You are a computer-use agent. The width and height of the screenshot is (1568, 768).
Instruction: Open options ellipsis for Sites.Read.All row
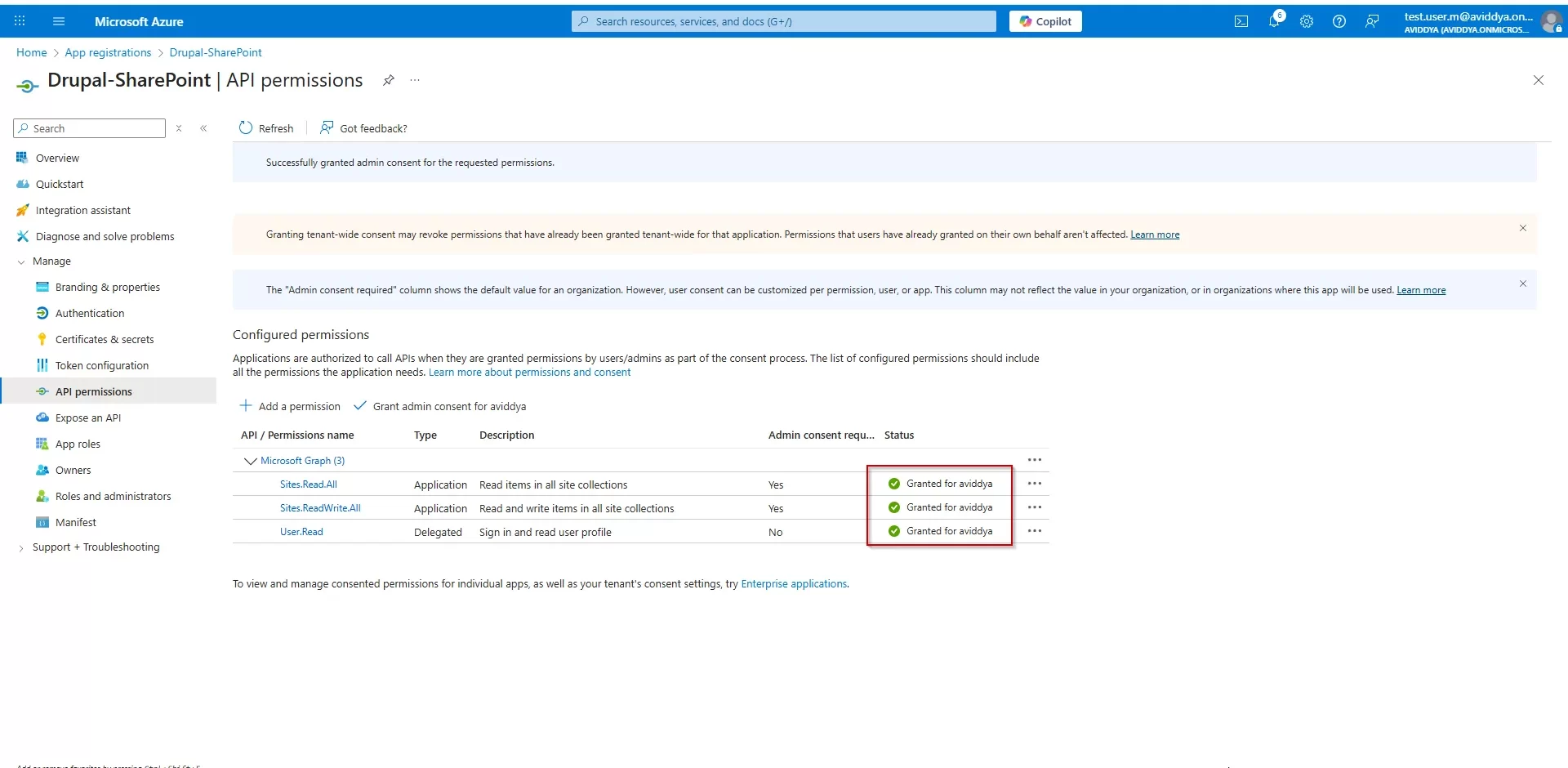1035,484
